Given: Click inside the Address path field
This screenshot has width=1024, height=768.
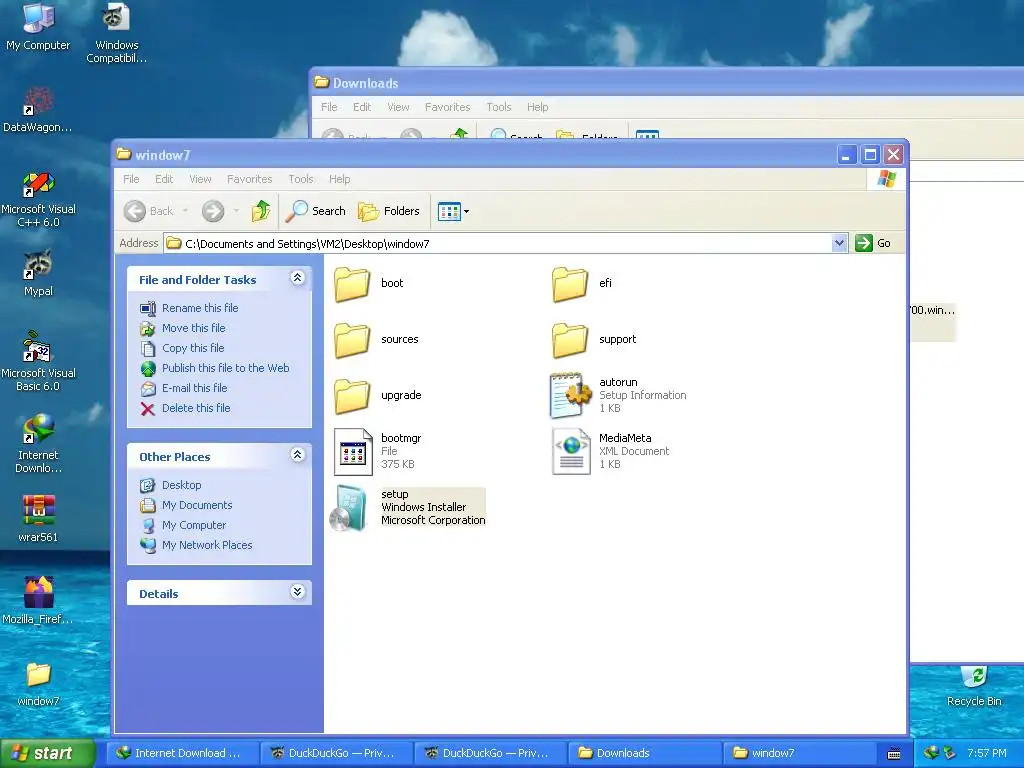Looking at the screenshot, I should 498,244.
